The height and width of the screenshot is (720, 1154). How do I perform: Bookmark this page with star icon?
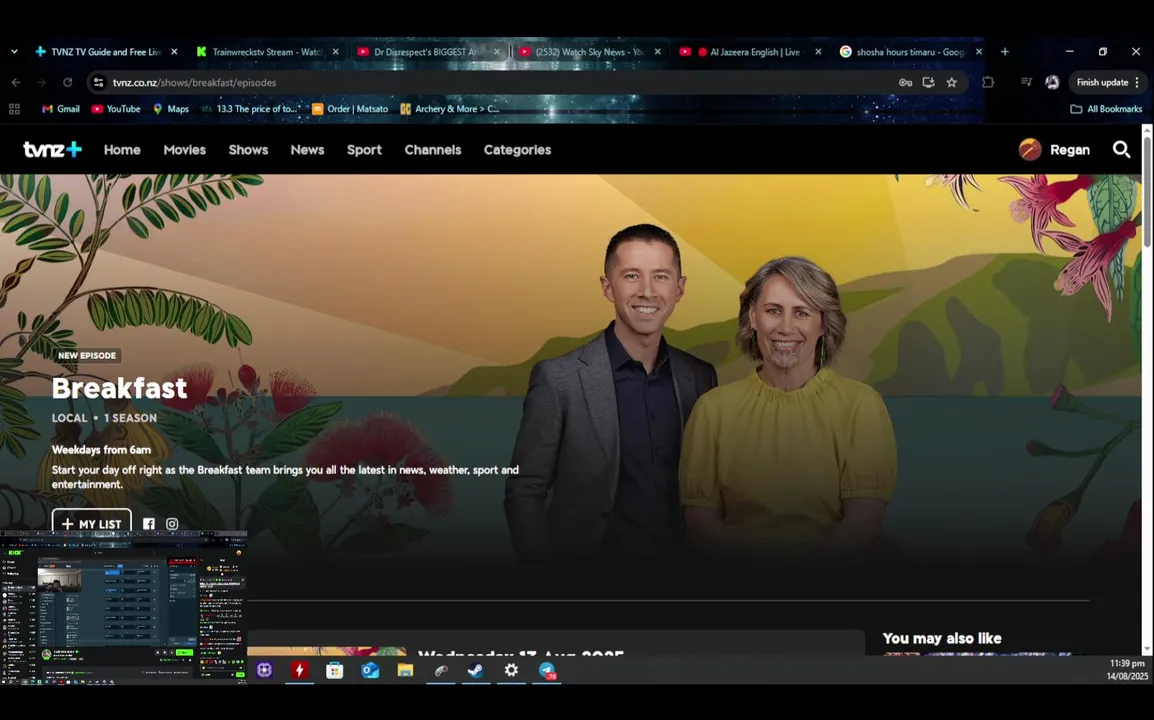pyautogui.click(x=952, y=82)
